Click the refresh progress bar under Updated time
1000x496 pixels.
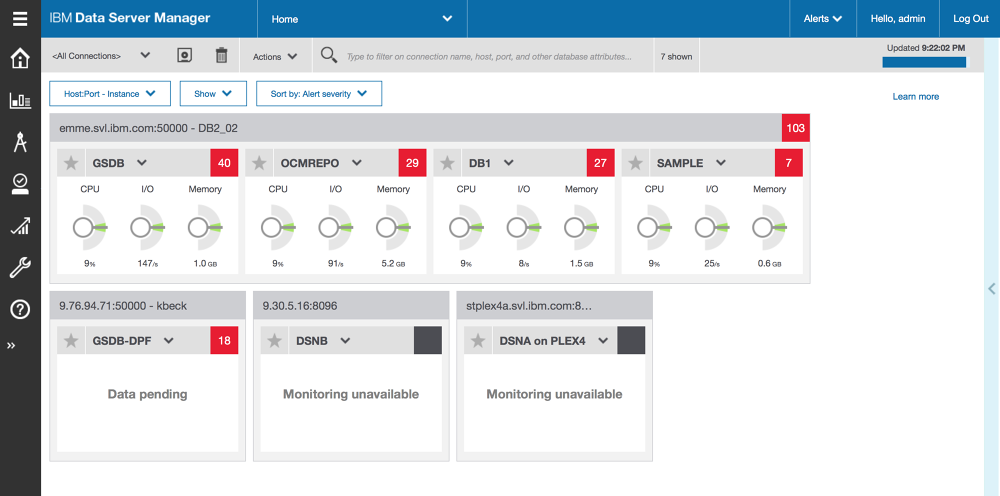[924, 62]
